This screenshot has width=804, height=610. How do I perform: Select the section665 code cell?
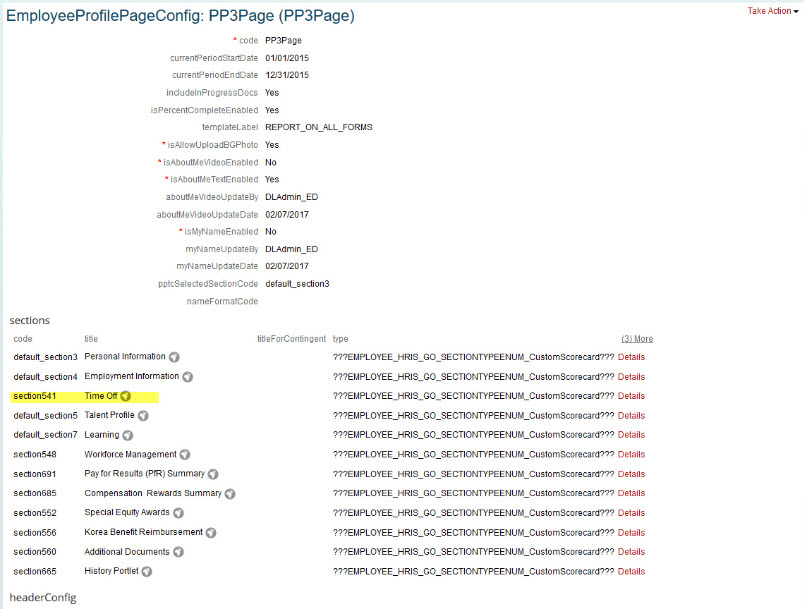(x=35, y=572)
